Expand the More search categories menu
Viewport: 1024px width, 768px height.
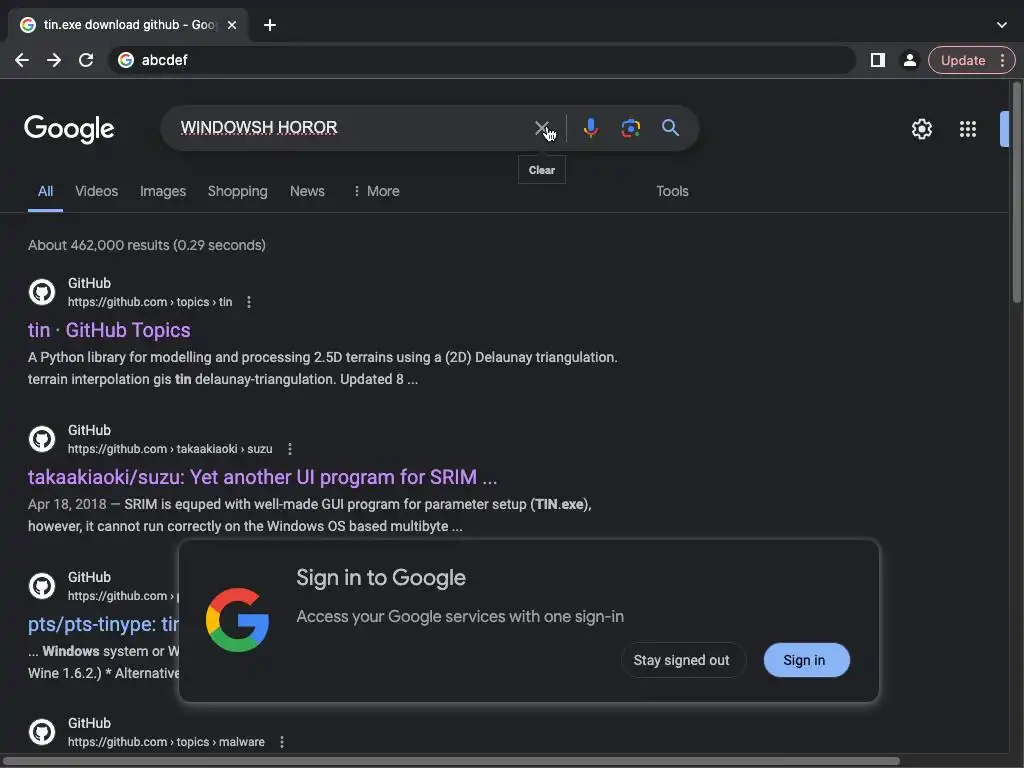coord(376,191)
